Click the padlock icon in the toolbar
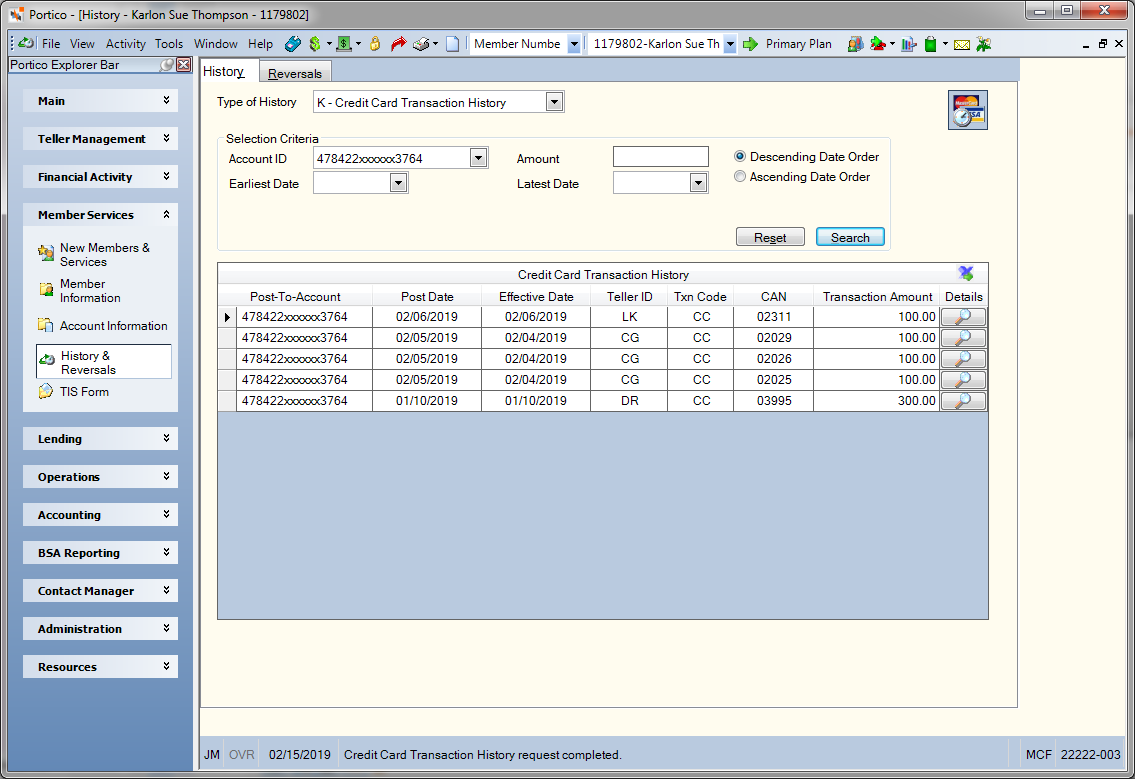Viewport: 1135px width, 779px height. tap(375, 44)
